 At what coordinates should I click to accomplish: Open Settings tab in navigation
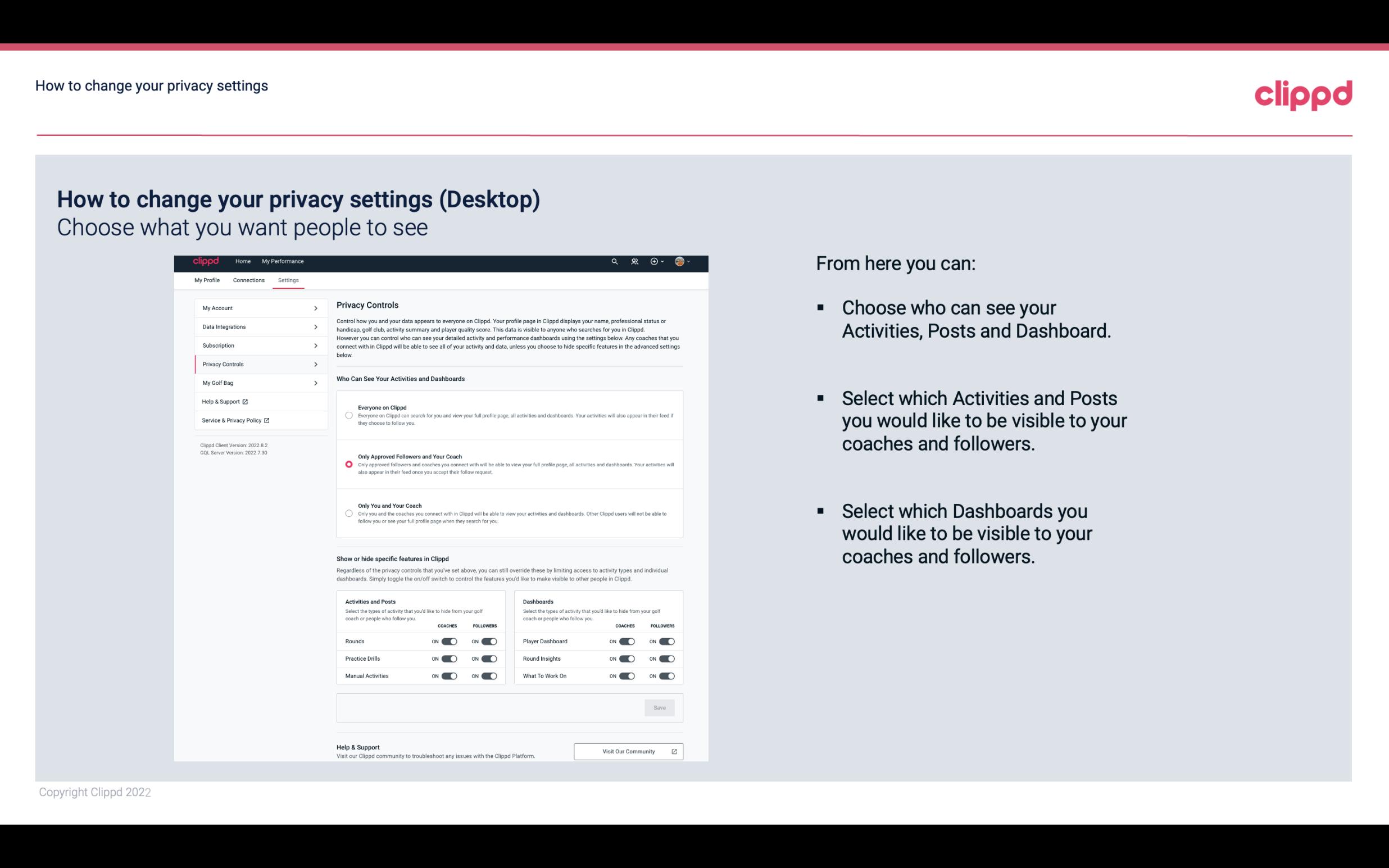pyautogui.click(x=288, y=280)
